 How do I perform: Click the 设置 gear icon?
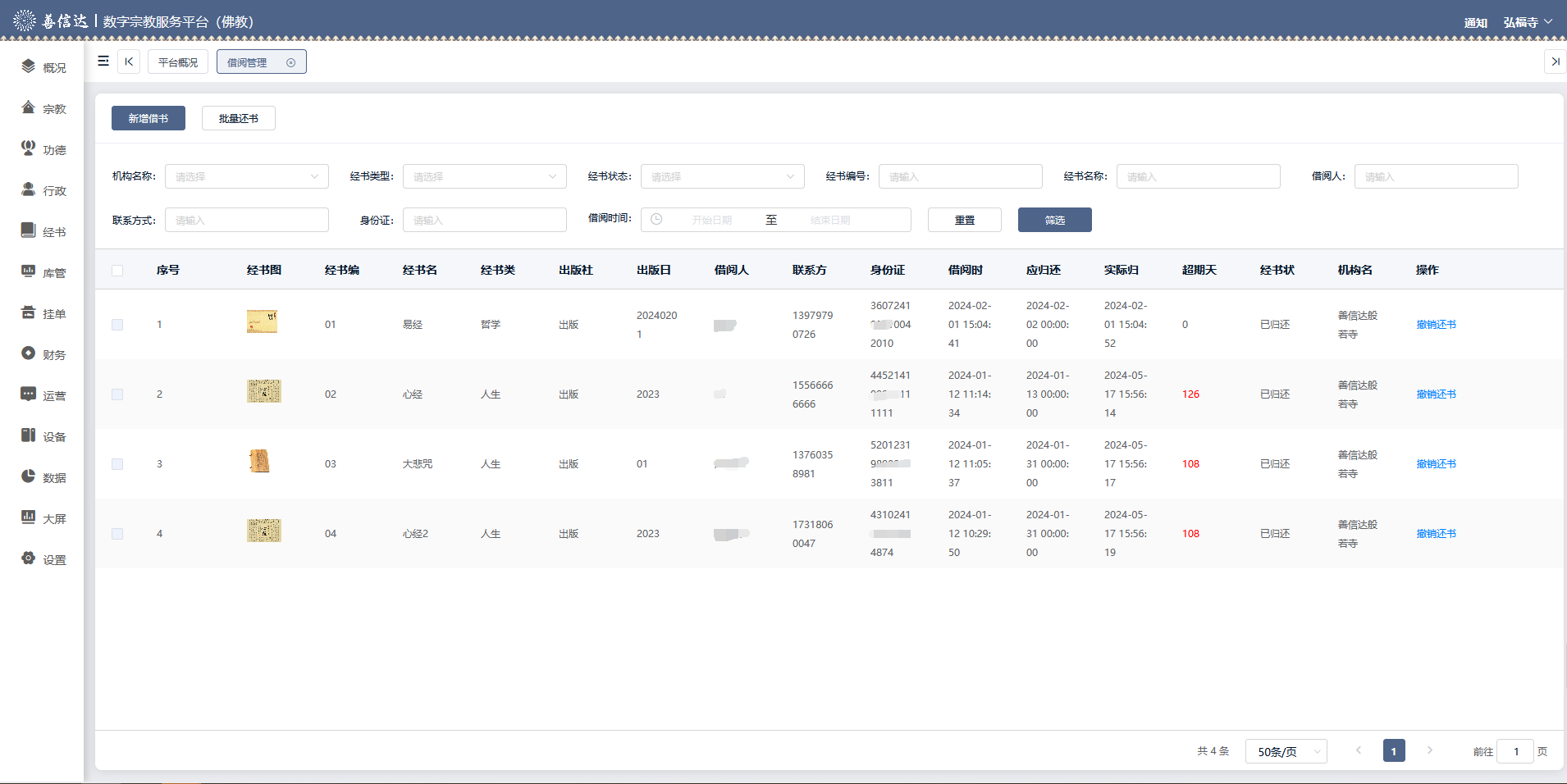[29, 558]
